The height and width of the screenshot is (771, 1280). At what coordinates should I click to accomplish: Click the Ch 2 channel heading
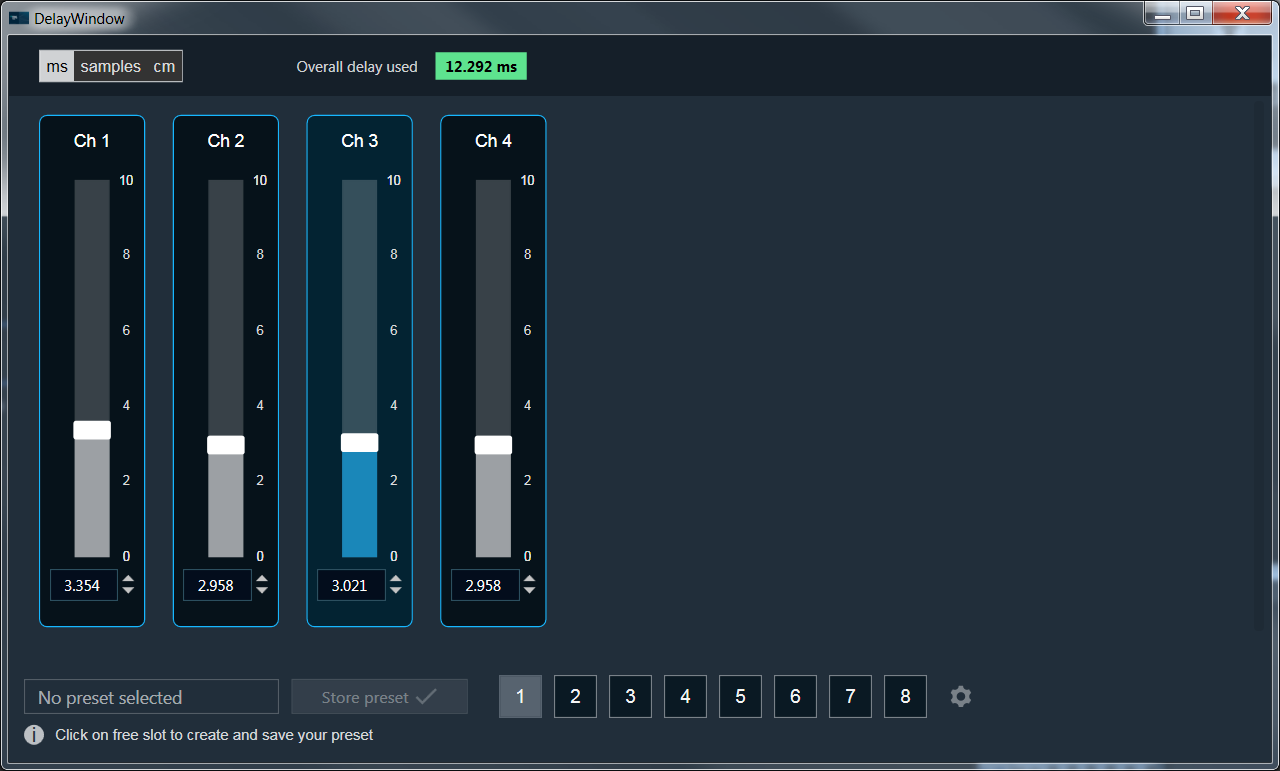click(226, 141)
